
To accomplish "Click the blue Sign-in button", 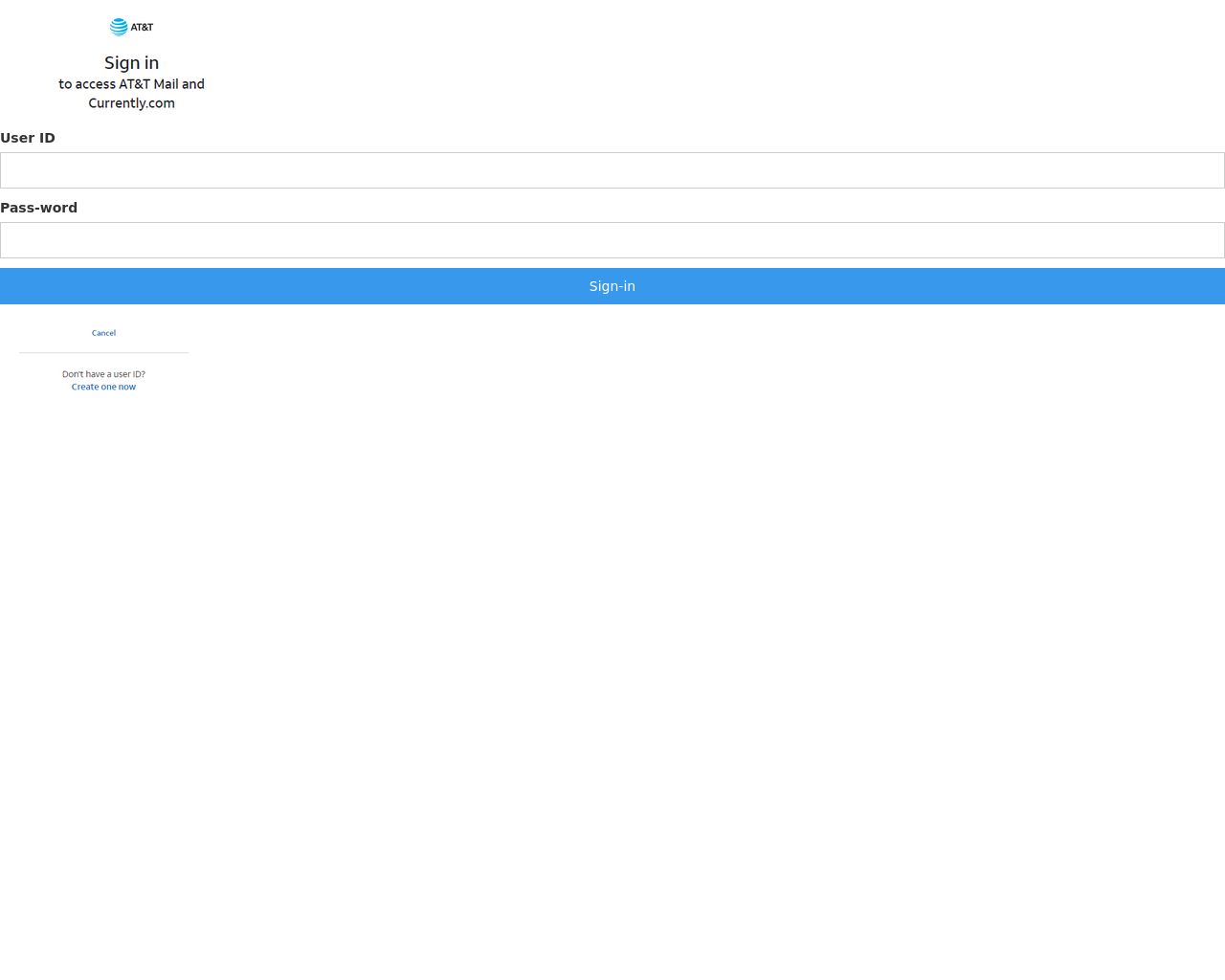I will point(612,286).
